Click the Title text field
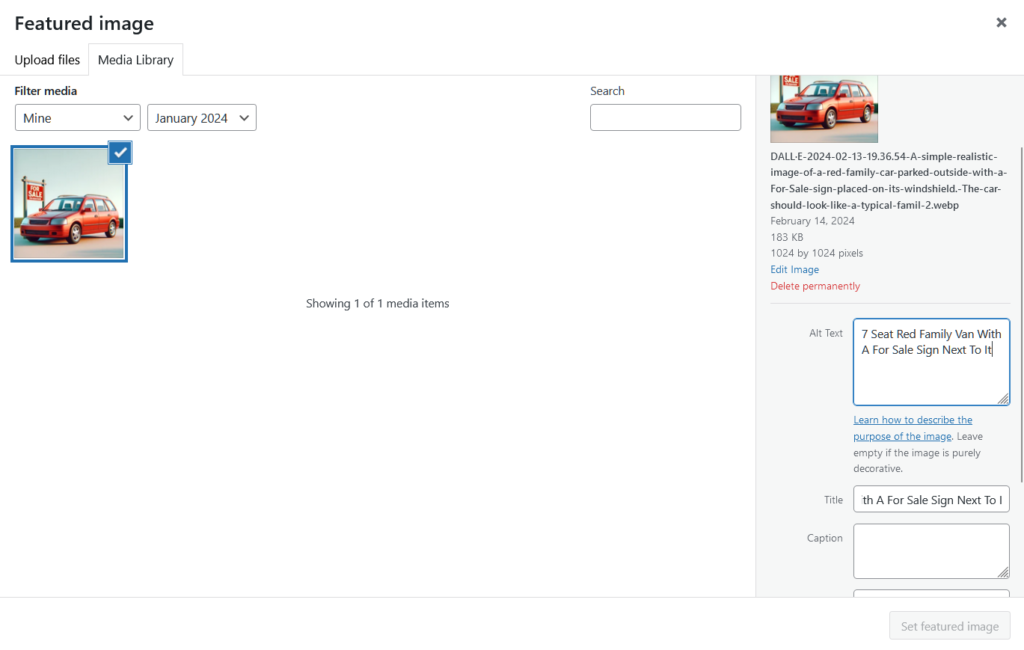 [931, 499]
